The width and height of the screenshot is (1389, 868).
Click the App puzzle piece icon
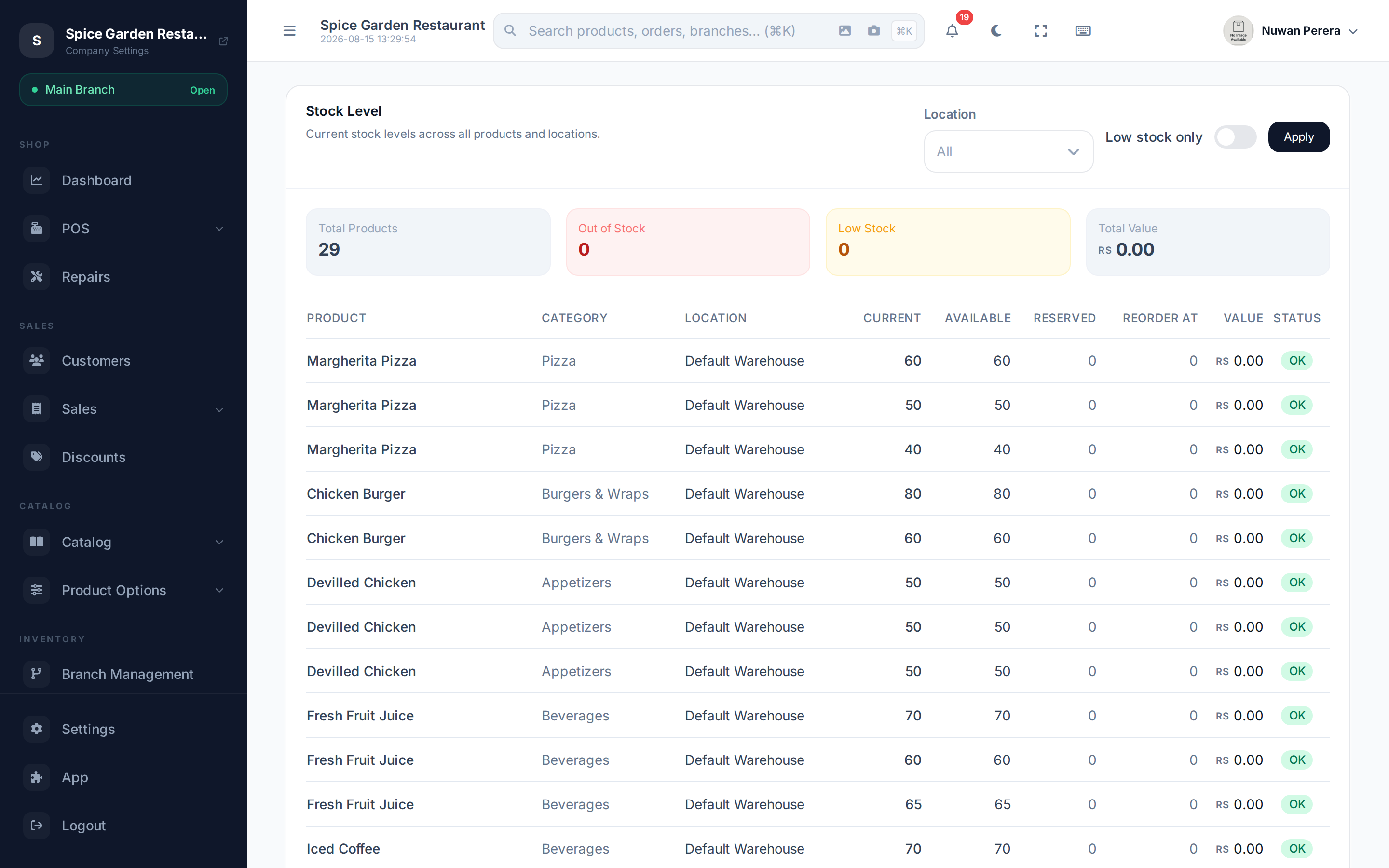pos(37,777)
